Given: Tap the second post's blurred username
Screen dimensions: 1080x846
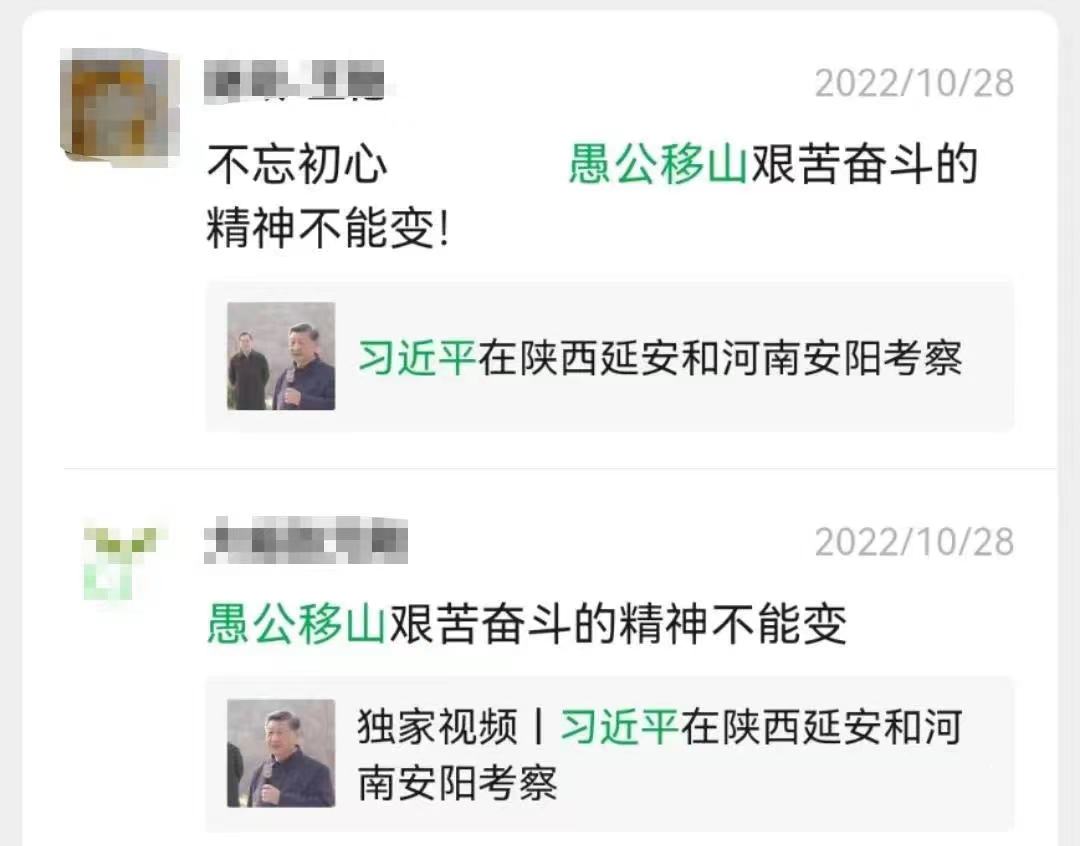Looking at the screenshot, I should coord(306,540).
